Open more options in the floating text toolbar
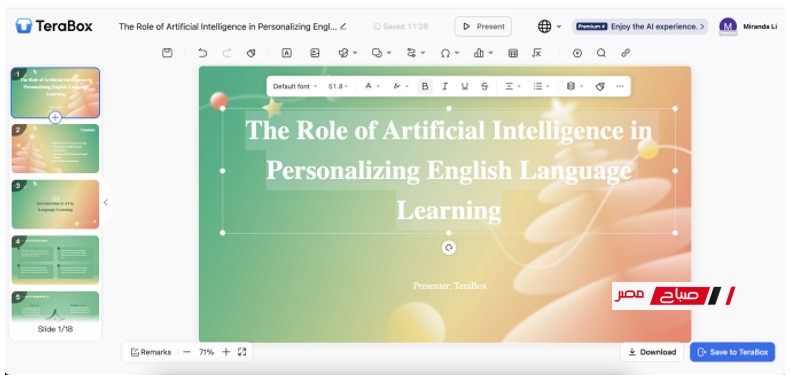Viewport: 790px width, 387px height. (620, 86)
